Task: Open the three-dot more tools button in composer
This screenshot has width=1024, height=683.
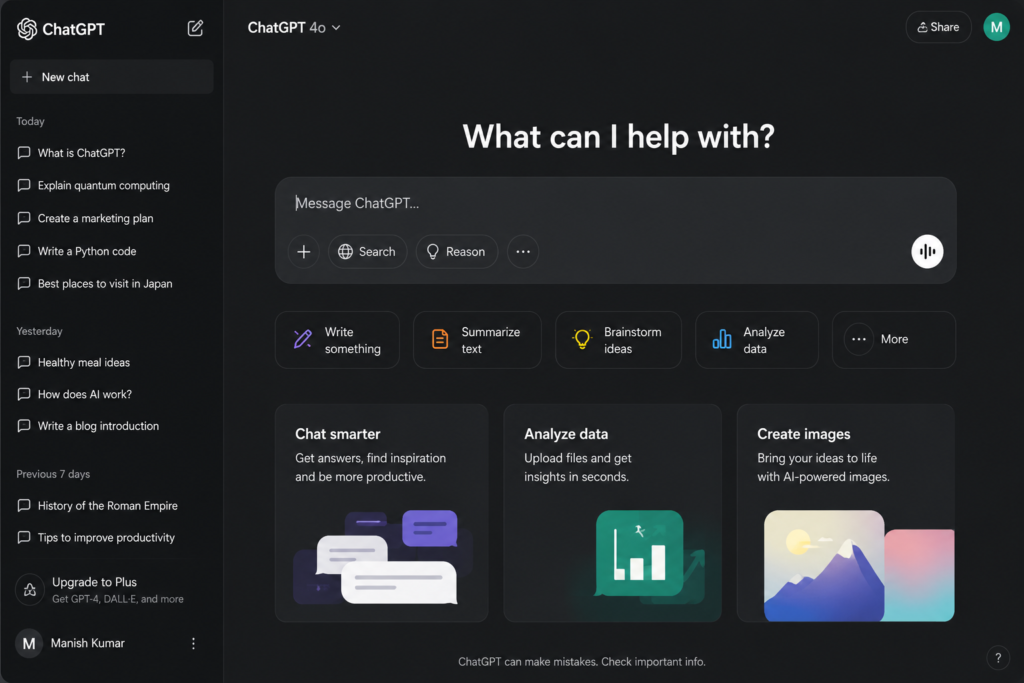Action: point(523,251)
